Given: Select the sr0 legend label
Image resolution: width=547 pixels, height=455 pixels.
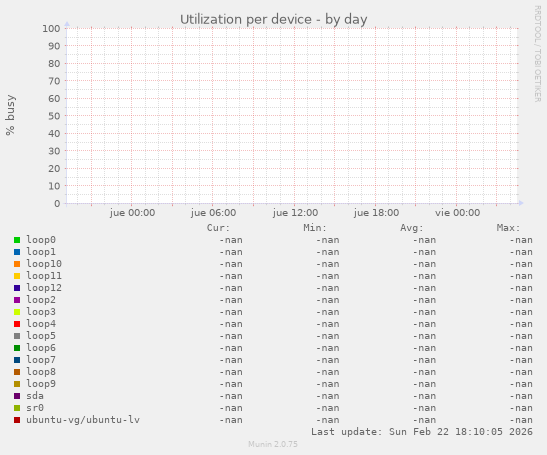Looking at the screenshot, I should click(x=35, y=408).
